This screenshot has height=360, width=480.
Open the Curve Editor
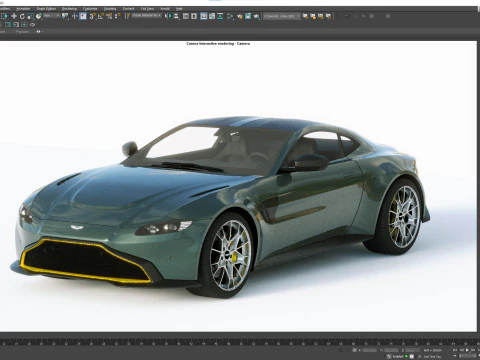pyautogui.click(x=212, y=16)
